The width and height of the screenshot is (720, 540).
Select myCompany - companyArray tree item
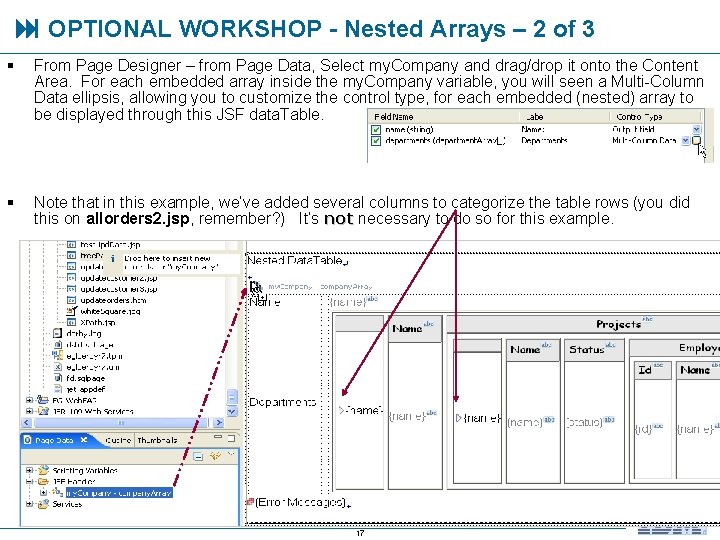(119, 493)
